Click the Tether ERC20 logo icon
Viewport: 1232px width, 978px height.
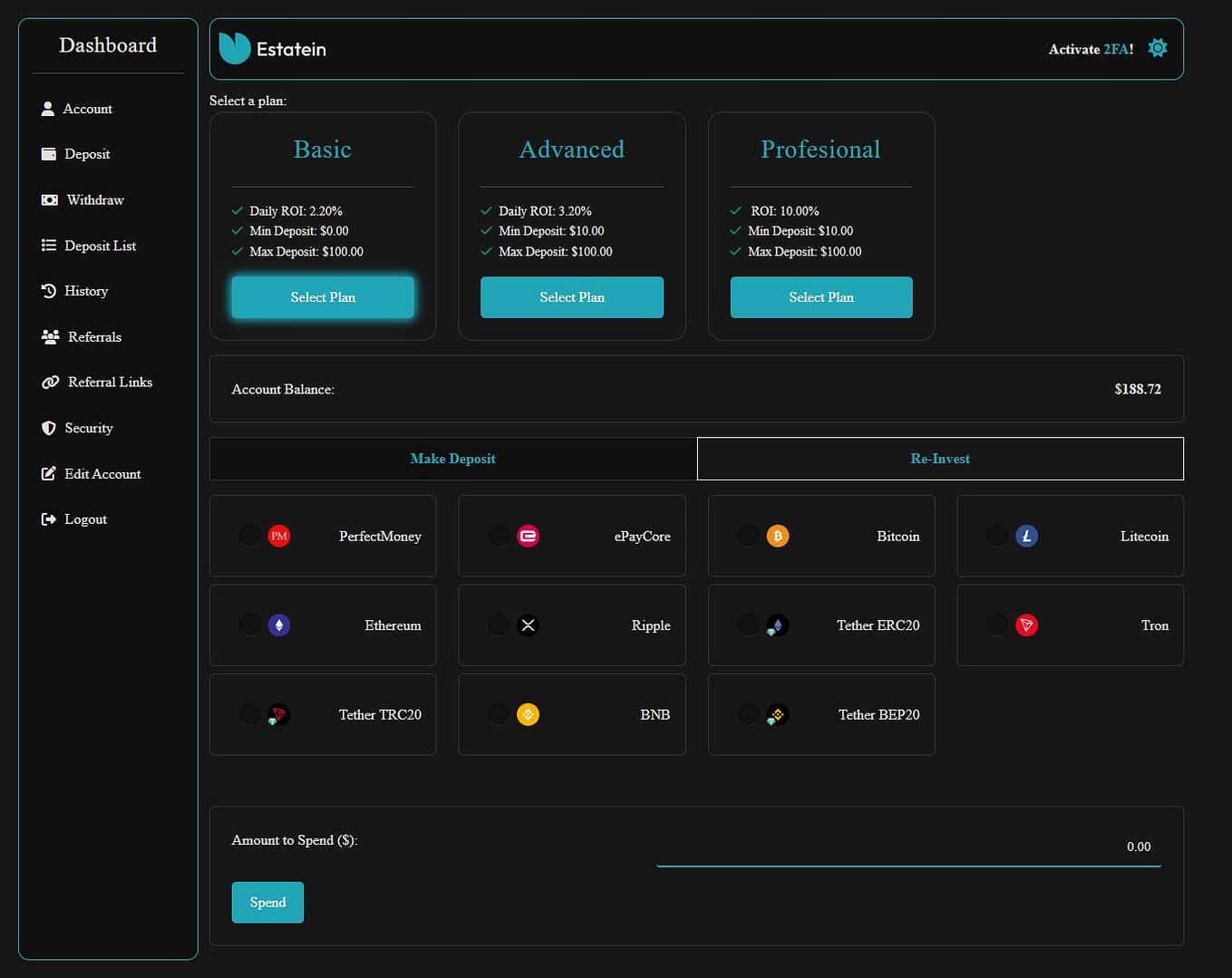click(x=777, y=625)
